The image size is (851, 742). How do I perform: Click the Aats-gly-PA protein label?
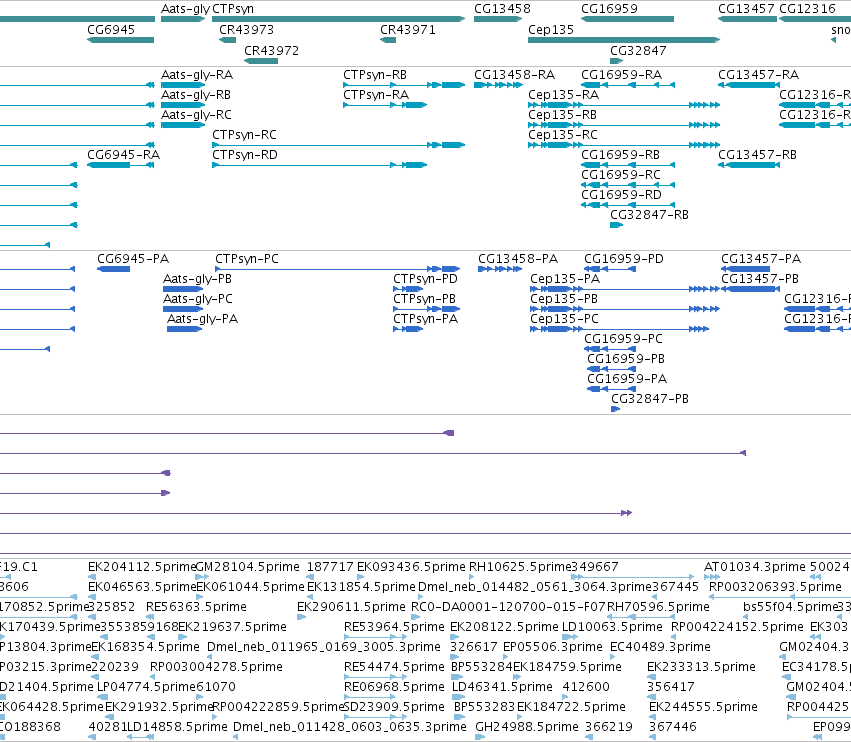pos(202,319)
